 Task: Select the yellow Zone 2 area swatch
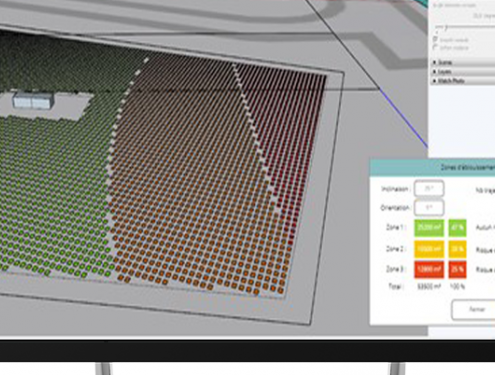click(429, 249)
